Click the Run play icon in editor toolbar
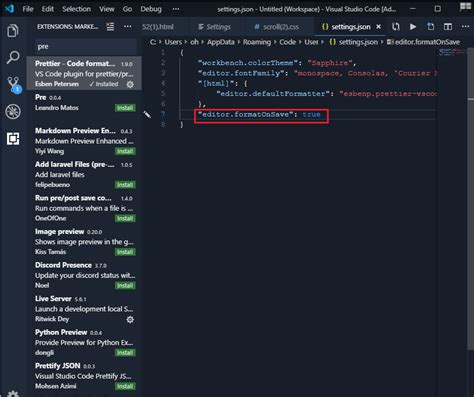474x397 pixels. 413,27
